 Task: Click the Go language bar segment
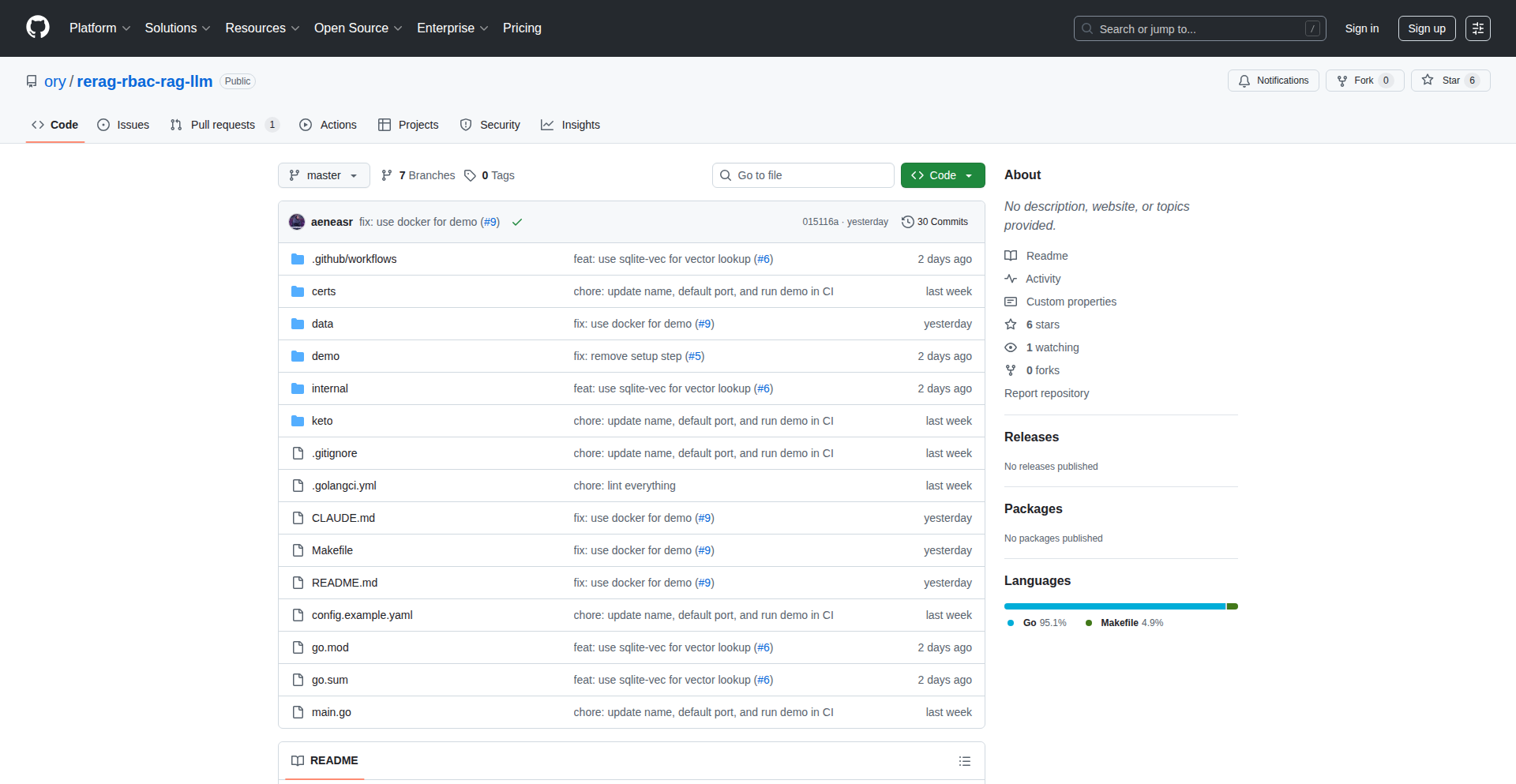click(x=1113, y=606)
